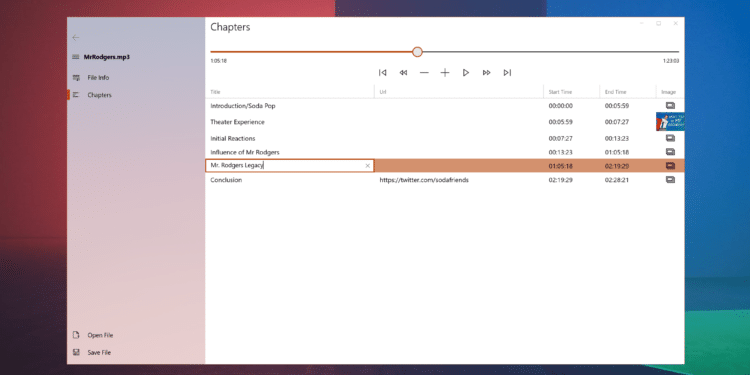Click the twitter.com/sodafriends URL cell
The image size is (750, 375).
(424, 180)
